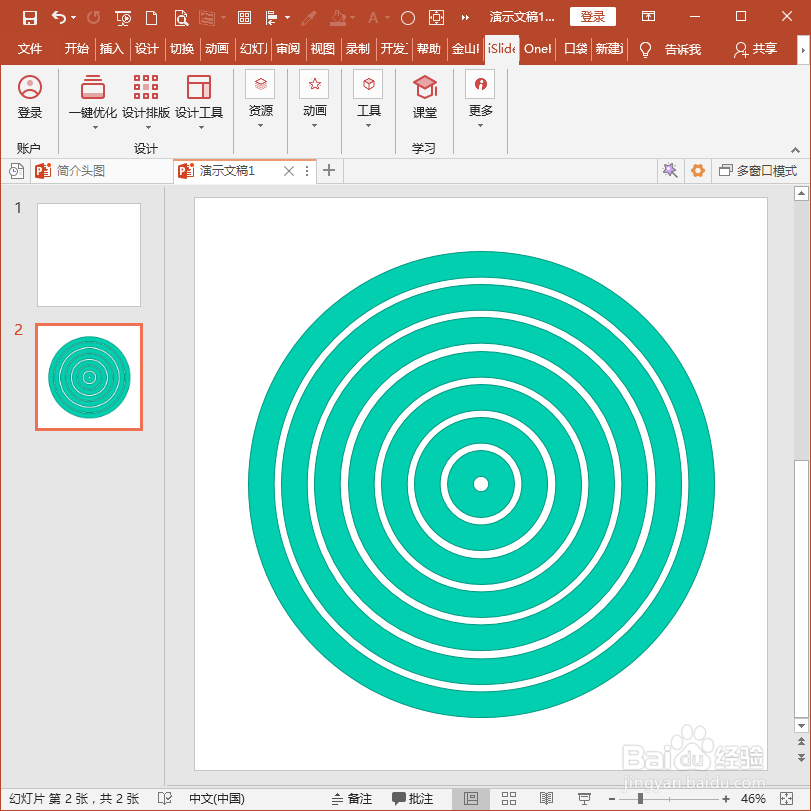
Task: Click the zoom slider handle
Action: [640, 799]
